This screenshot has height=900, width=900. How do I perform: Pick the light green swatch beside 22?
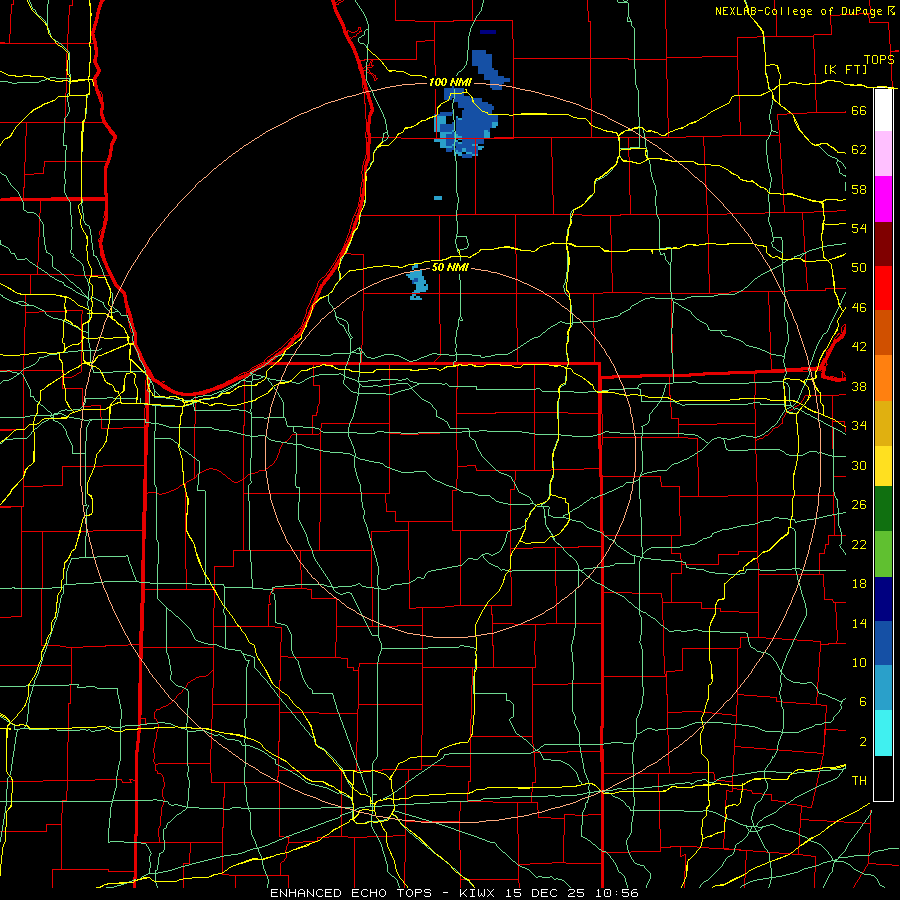pyautogui.click(x=883, y=554)
